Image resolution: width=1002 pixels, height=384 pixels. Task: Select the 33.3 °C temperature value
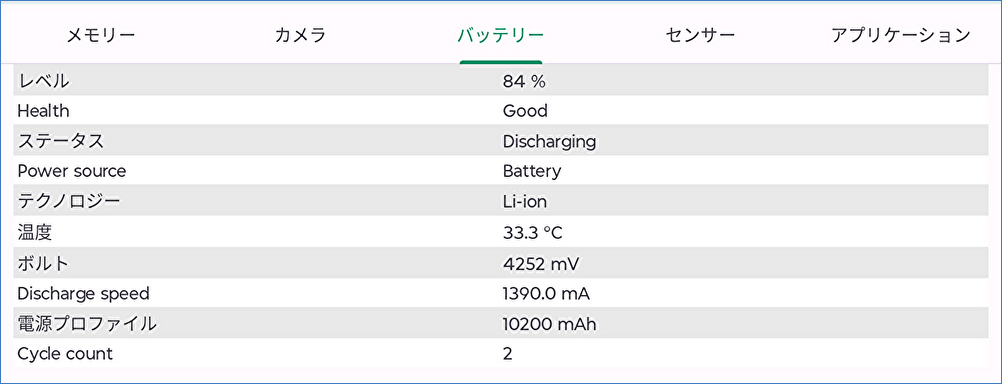click(x=533, y=233)
